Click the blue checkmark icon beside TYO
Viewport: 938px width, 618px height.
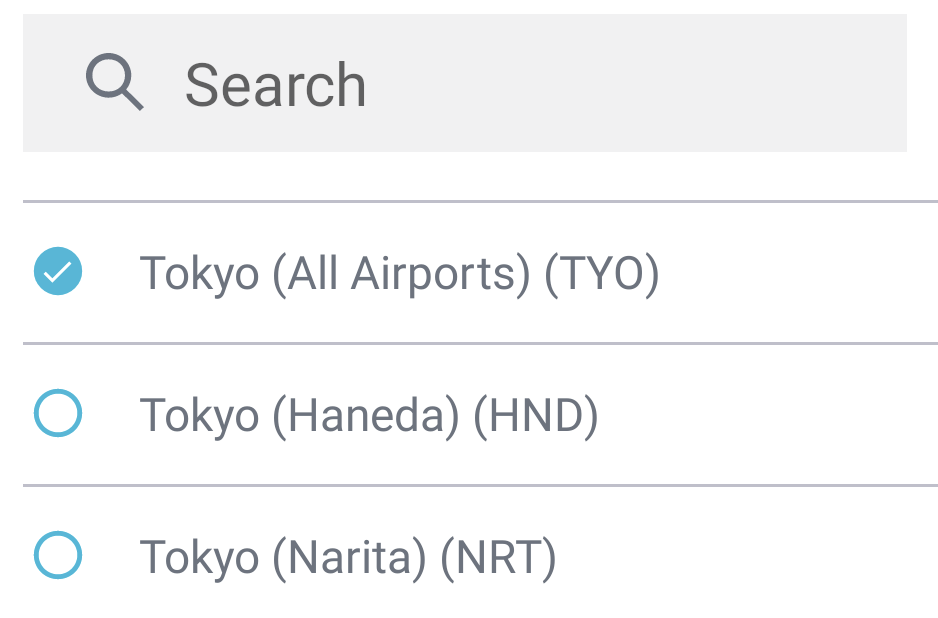(x=58, y=271)
